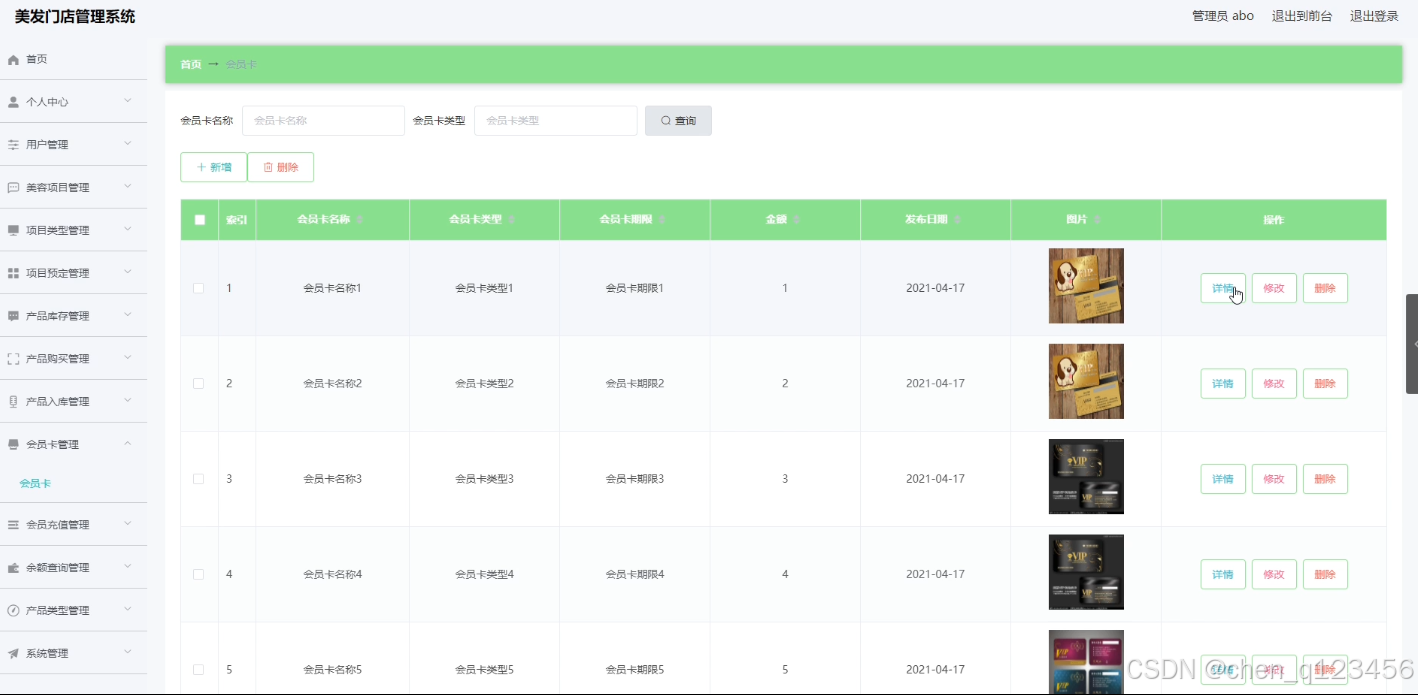Focus the 会员卡名称 search field
This screenshot has height=695, width=1418.
323,121
